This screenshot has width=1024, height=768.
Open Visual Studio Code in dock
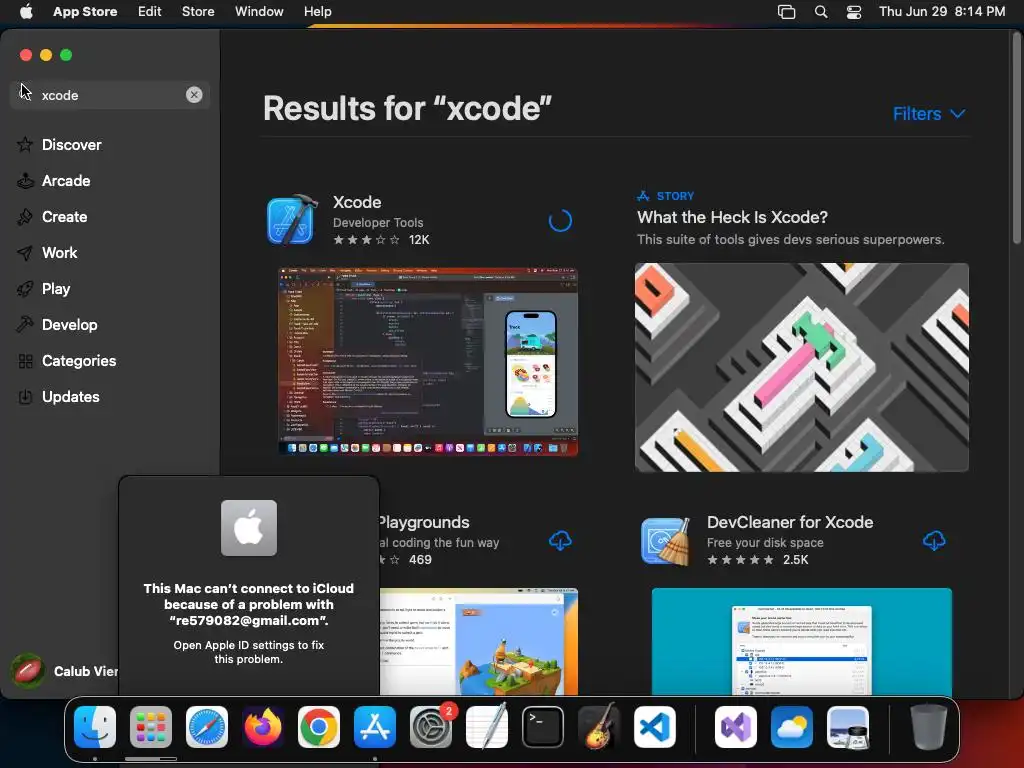(x=654, y=727)
